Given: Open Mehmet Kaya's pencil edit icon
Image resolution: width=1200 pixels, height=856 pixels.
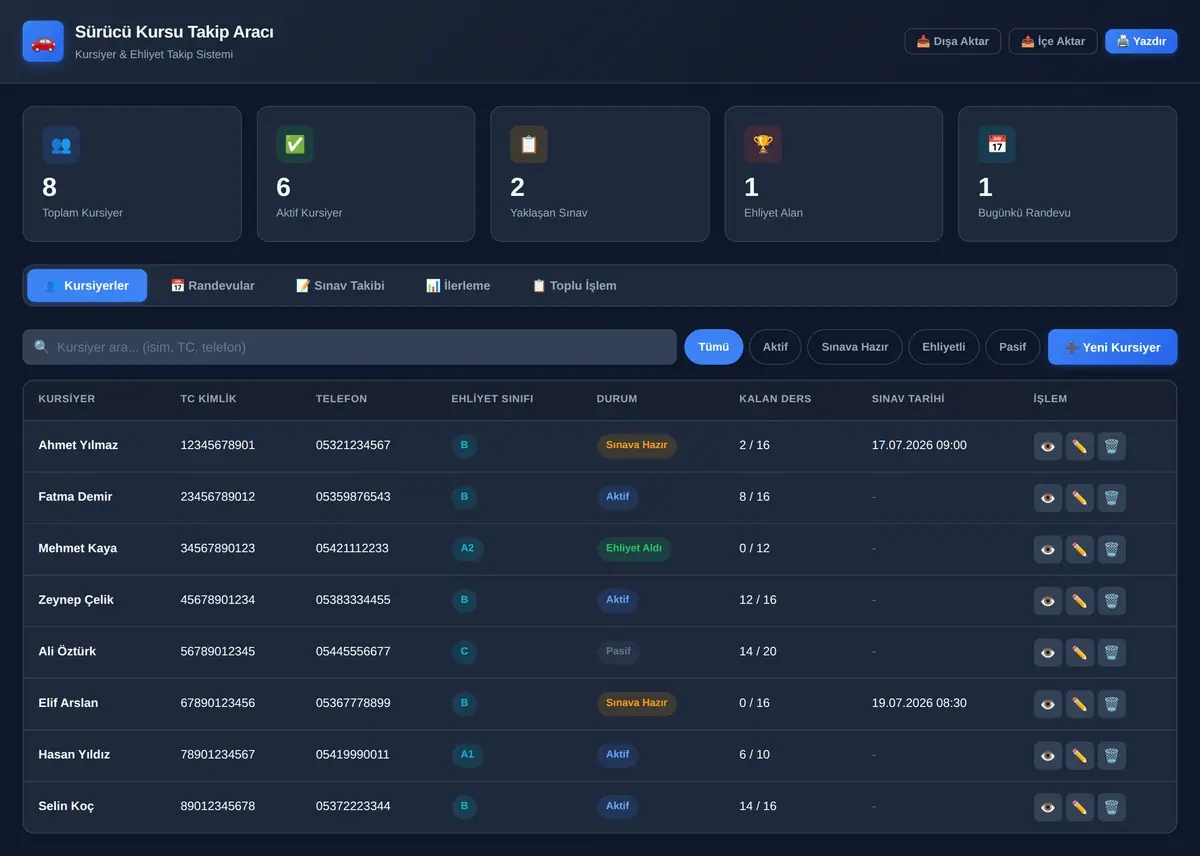Looking at the screenshot, I should (1080, 549).
